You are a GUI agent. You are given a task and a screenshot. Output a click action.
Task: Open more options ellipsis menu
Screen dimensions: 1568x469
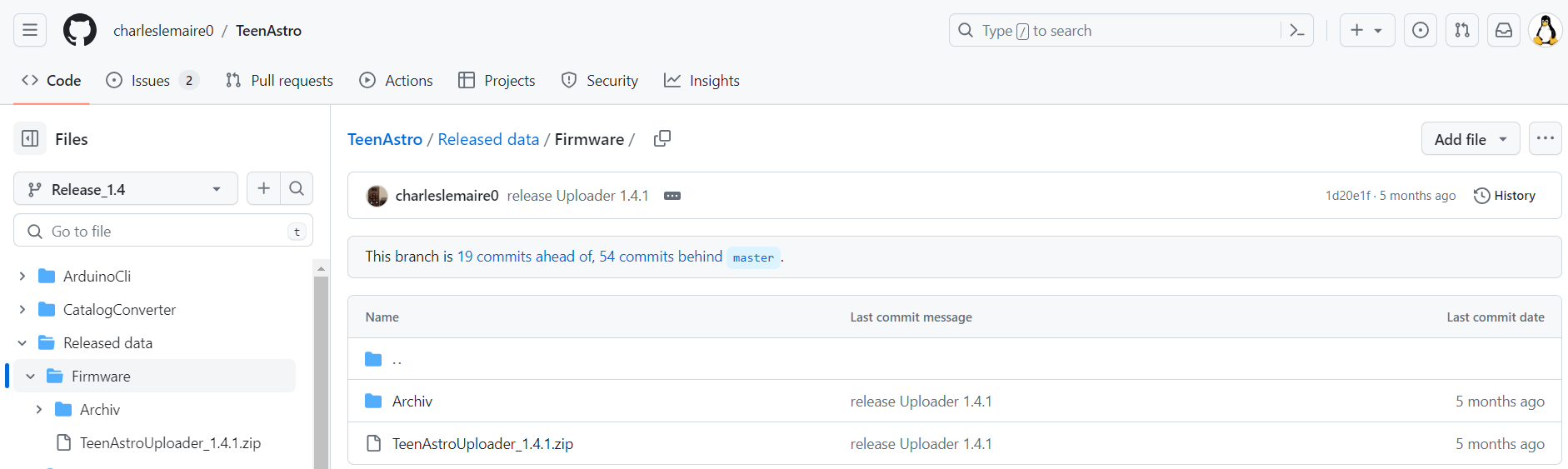1546,138
